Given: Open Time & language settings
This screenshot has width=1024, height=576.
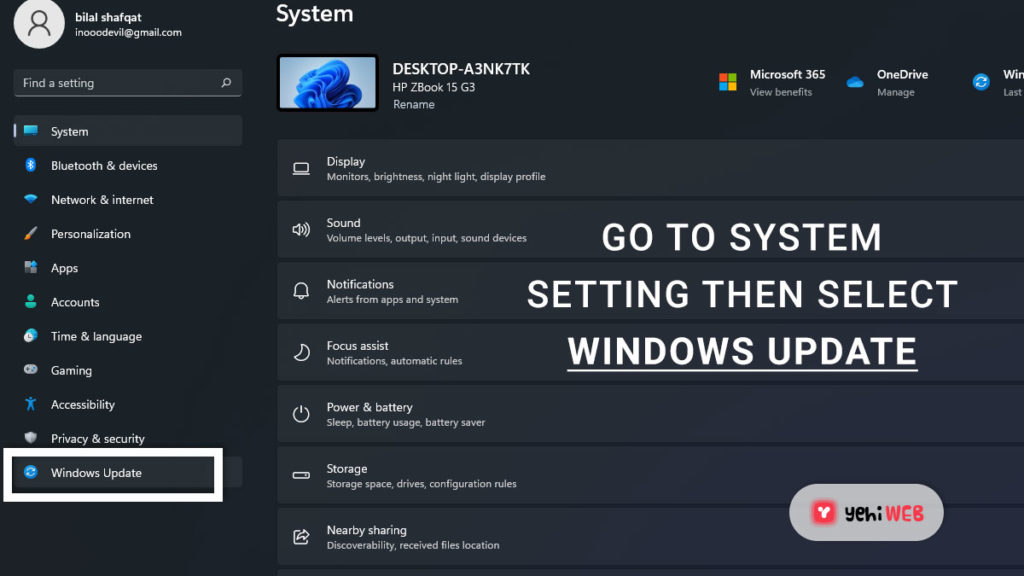Looking at the screenshot, I should [96, 336].
